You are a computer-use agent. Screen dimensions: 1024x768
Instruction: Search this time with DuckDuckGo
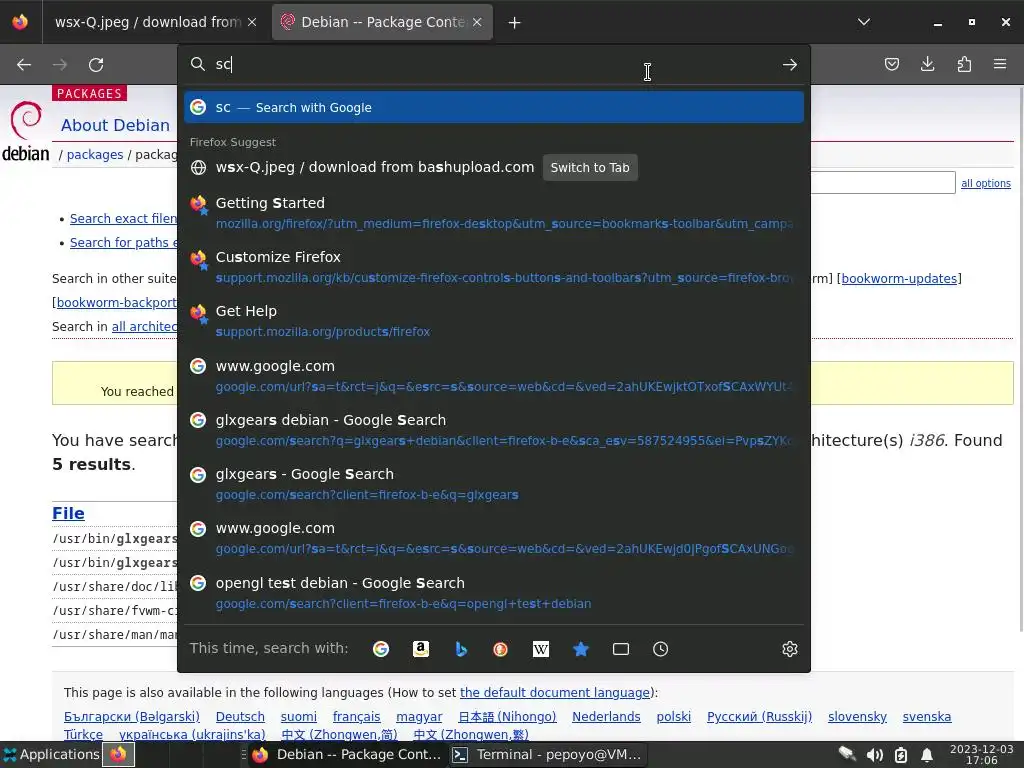pos(501,649)
